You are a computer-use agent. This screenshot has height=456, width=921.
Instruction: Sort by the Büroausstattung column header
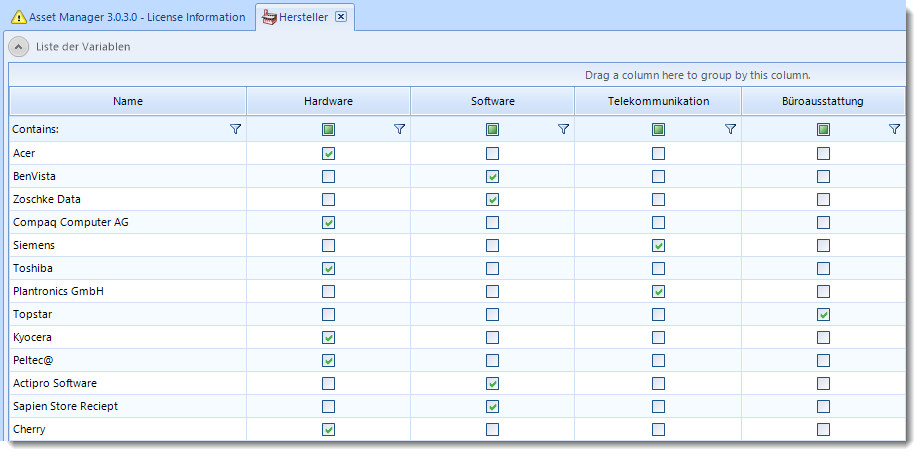[823, 101]
